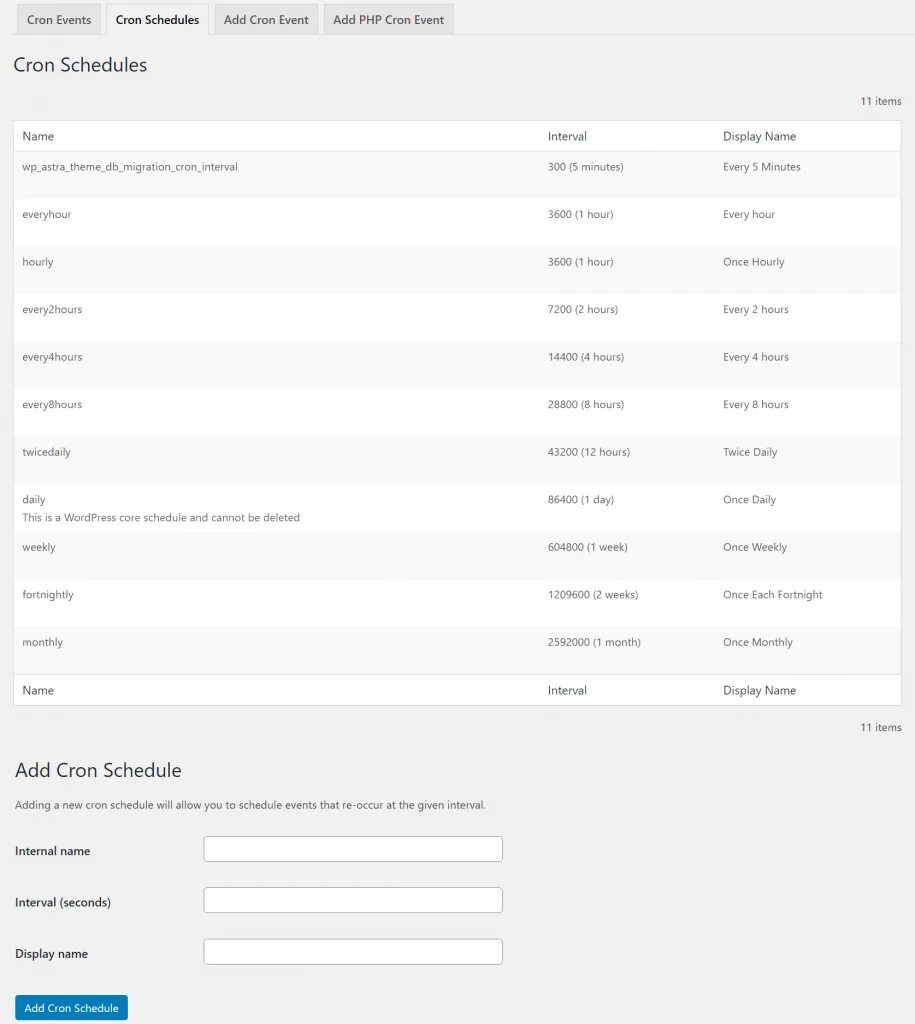The height and width of the screenshot is (1024, 915).
Task: Click the fortnightly schedule entry
Action: [x=47, y=594]
